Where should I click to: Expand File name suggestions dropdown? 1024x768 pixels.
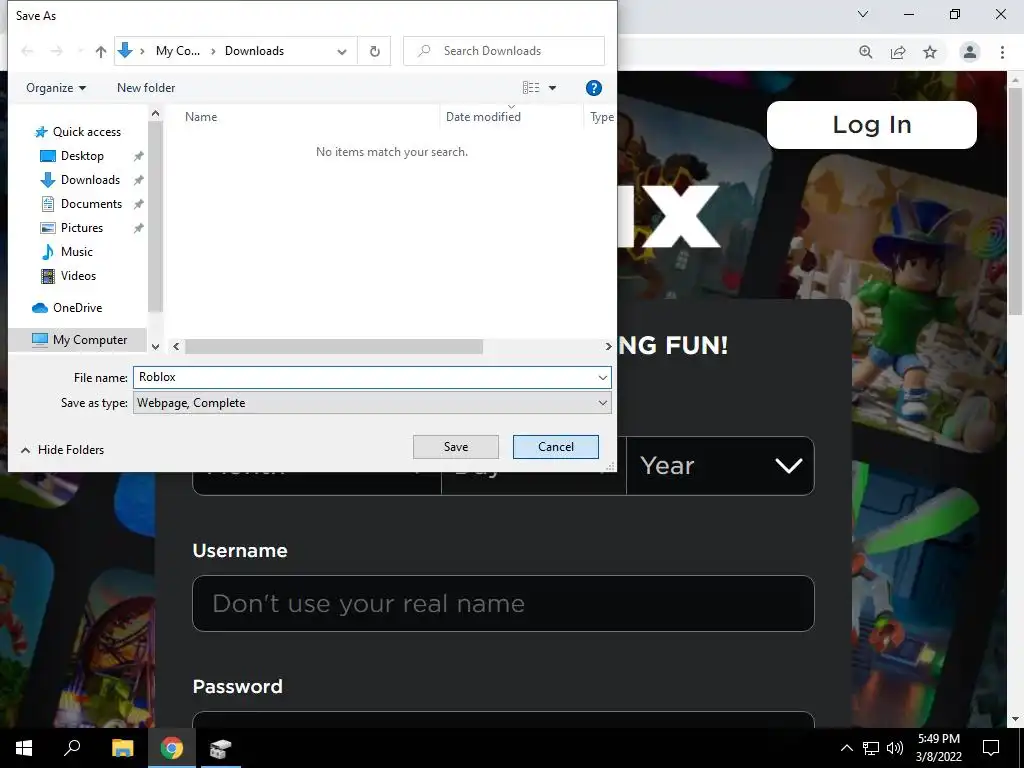coord(602,377)
